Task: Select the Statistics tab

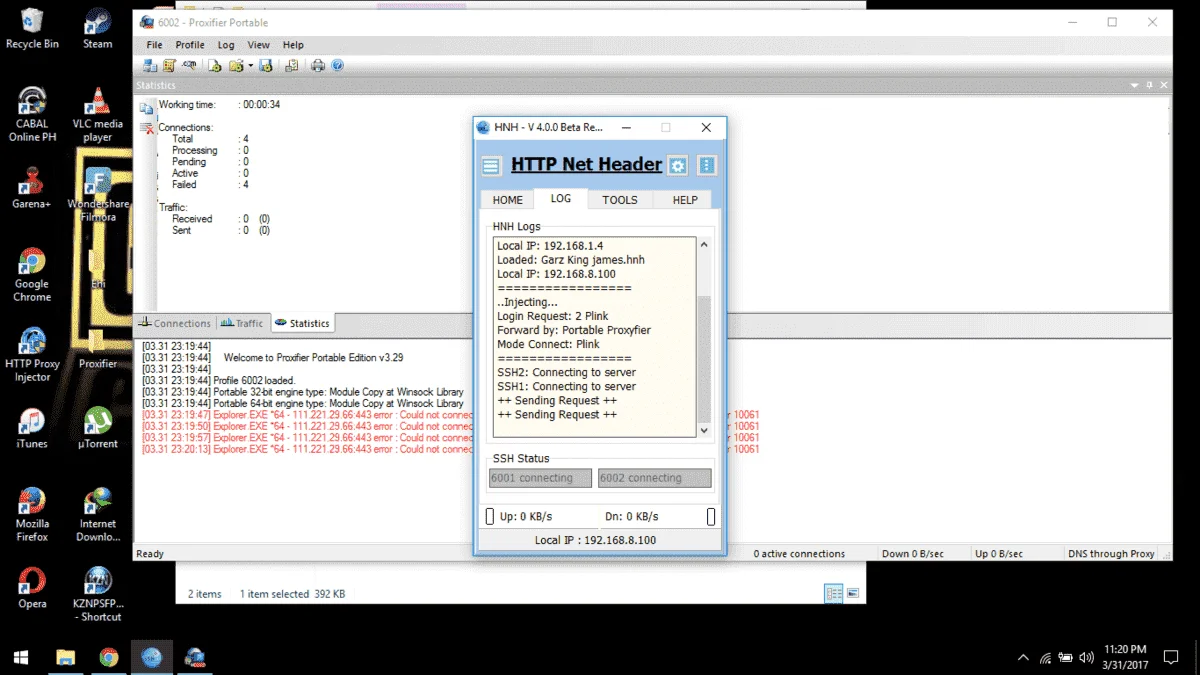Action: 303,323
